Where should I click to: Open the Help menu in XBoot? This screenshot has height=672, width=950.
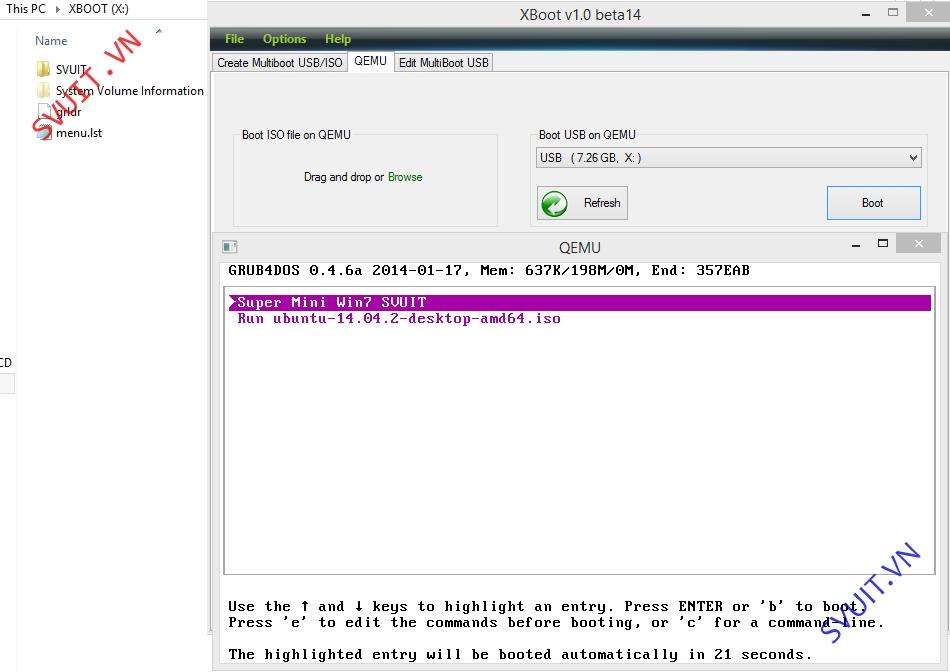[337, 39]
